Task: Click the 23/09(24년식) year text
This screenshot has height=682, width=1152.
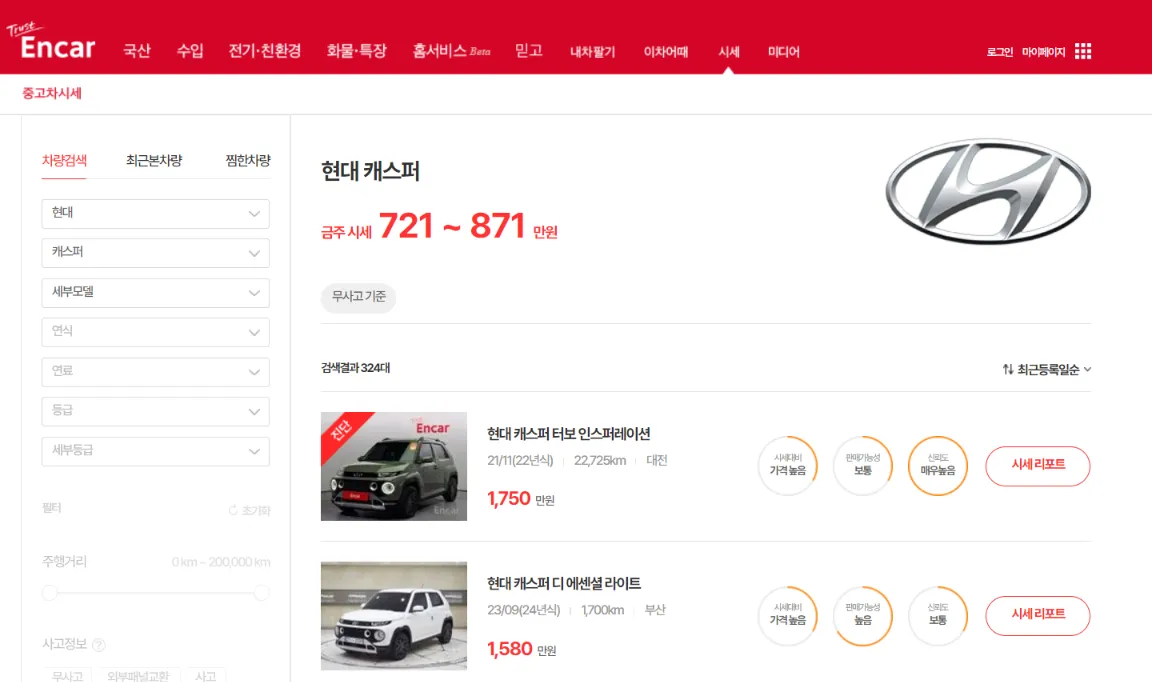Action: coord(524,610)
